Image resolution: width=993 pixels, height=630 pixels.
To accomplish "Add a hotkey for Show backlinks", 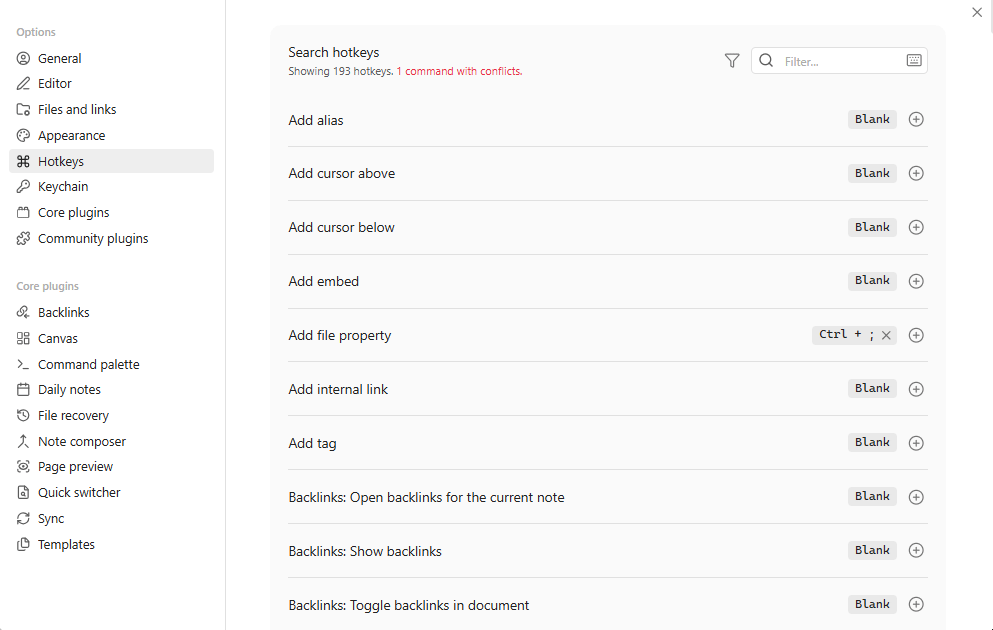I will (916, 551).
